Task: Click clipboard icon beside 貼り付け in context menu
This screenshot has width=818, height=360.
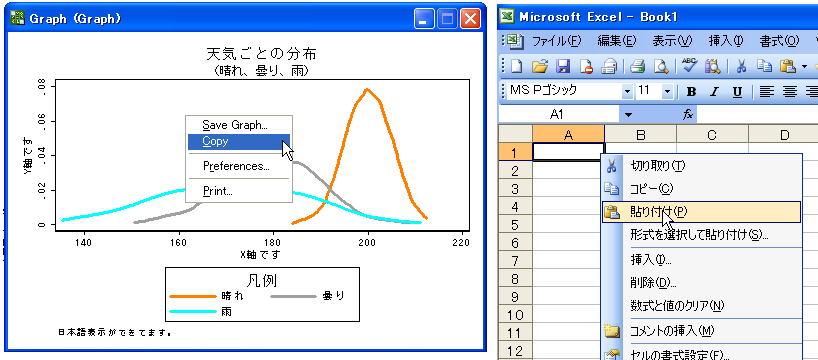Action: pos(611,212)
